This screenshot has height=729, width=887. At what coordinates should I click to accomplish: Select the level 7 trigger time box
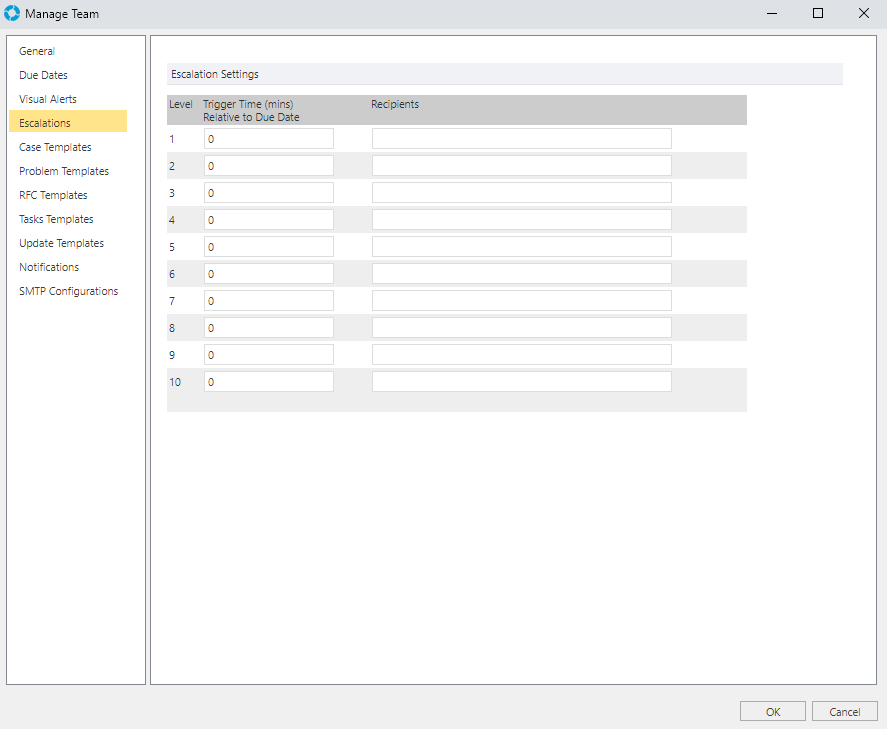tap(269, 301)
